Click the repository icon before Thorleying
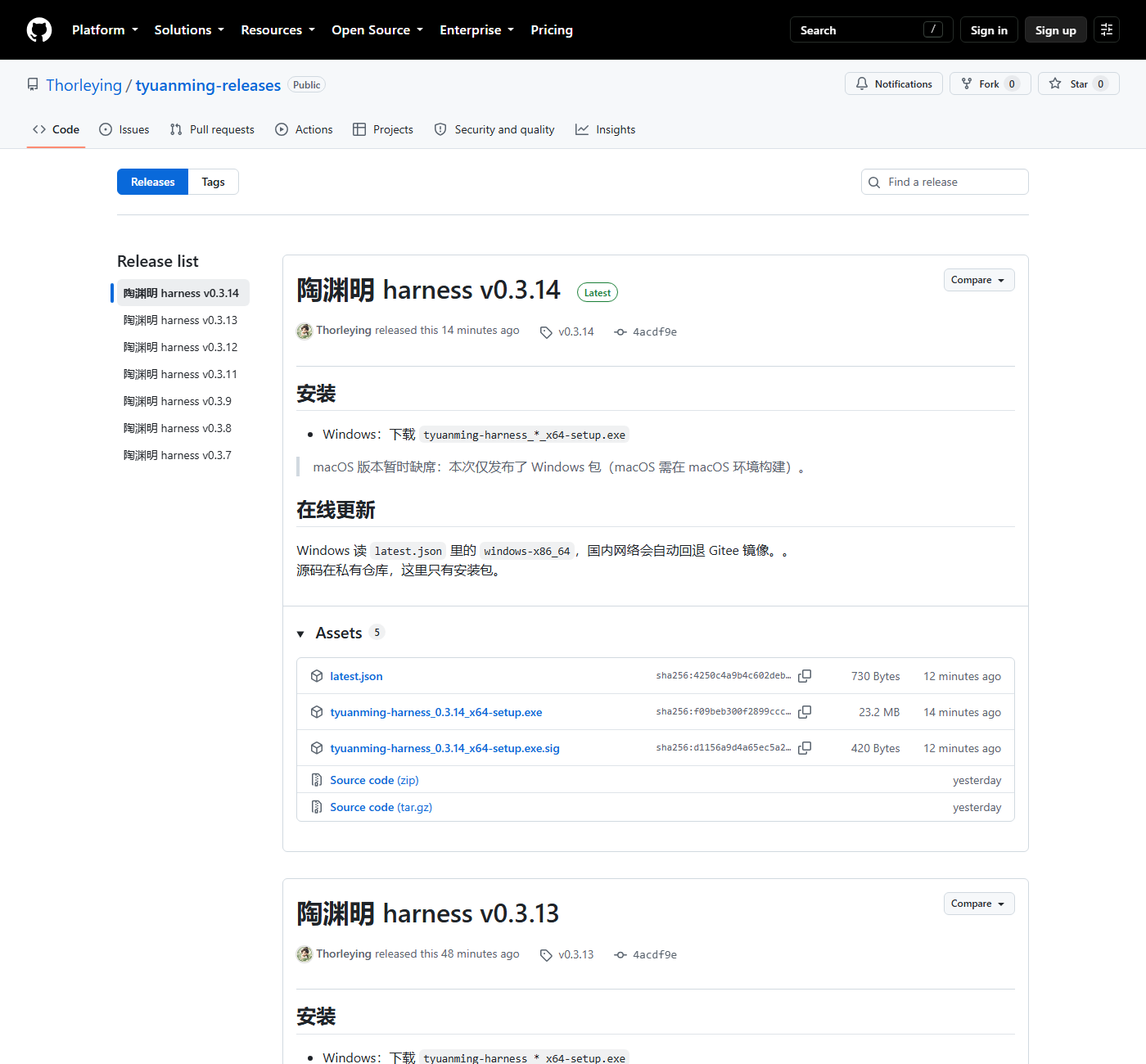Screen dimensions: 1146x1064 tap(33, 85)
